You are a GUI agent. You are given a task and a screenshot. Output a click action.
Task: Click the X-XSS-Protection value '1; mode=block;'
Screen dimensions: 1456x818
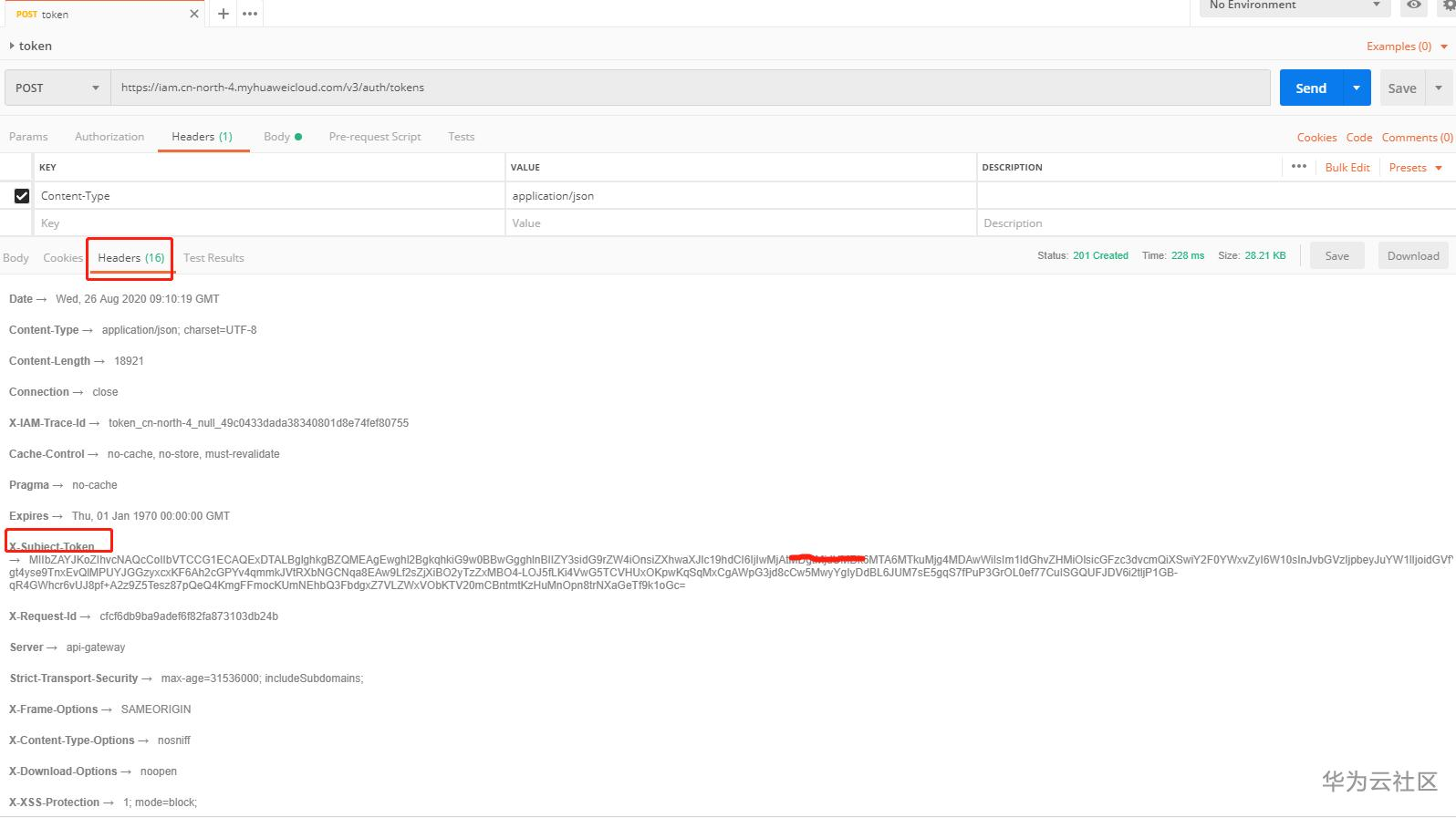(x=161, y=802)
